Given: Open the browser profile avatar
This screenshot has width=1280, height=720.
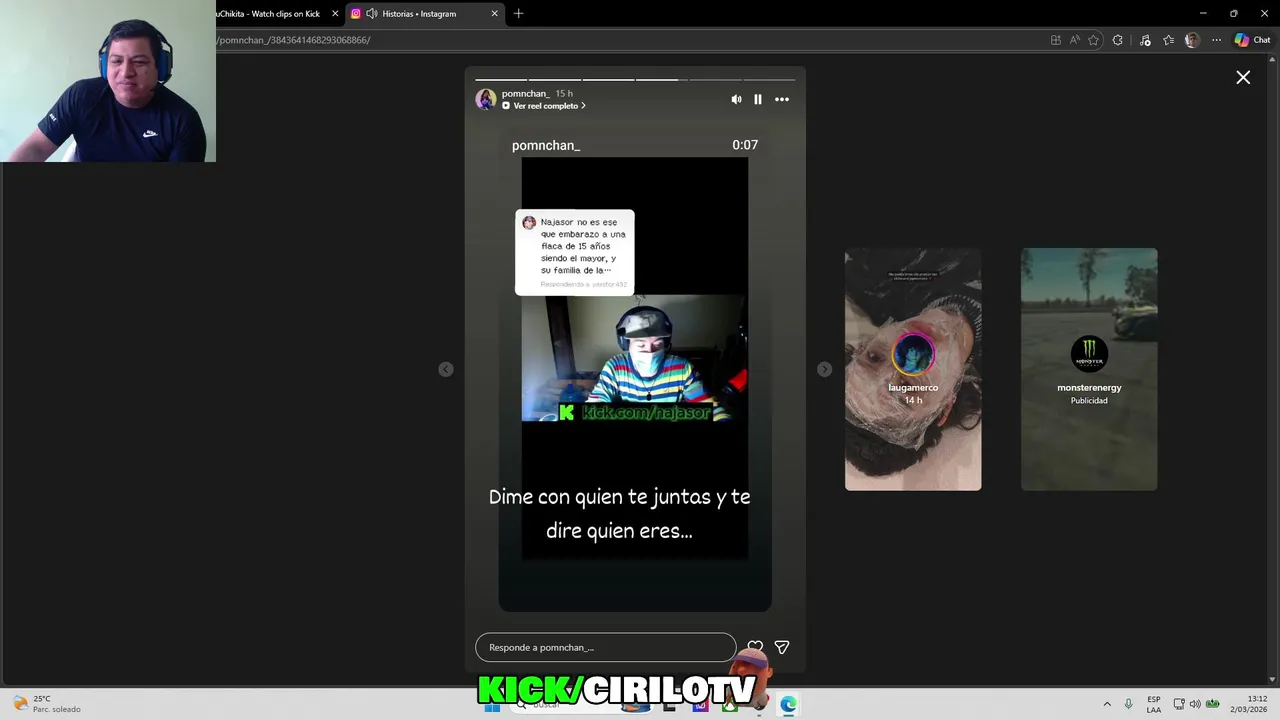Looking at the screenshot, I should point(1192,40).
